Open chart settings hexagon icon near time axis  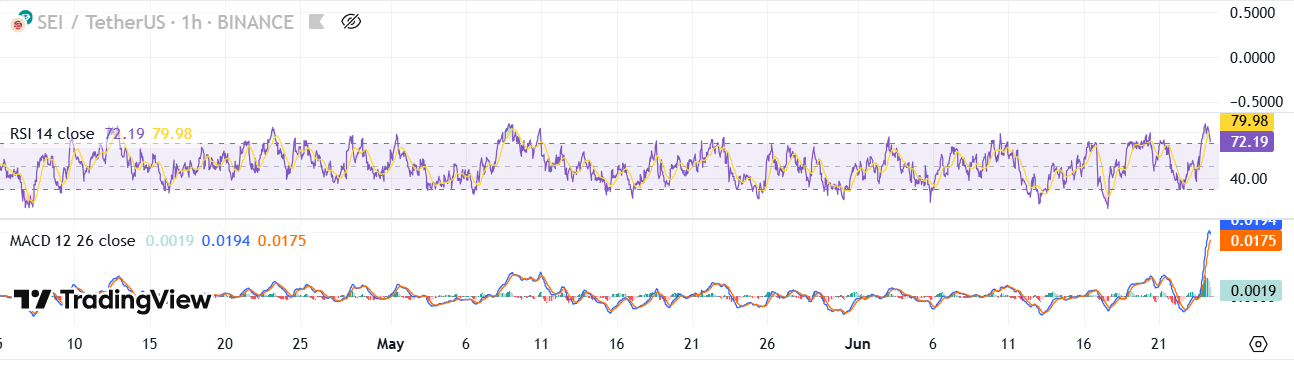1259,344
